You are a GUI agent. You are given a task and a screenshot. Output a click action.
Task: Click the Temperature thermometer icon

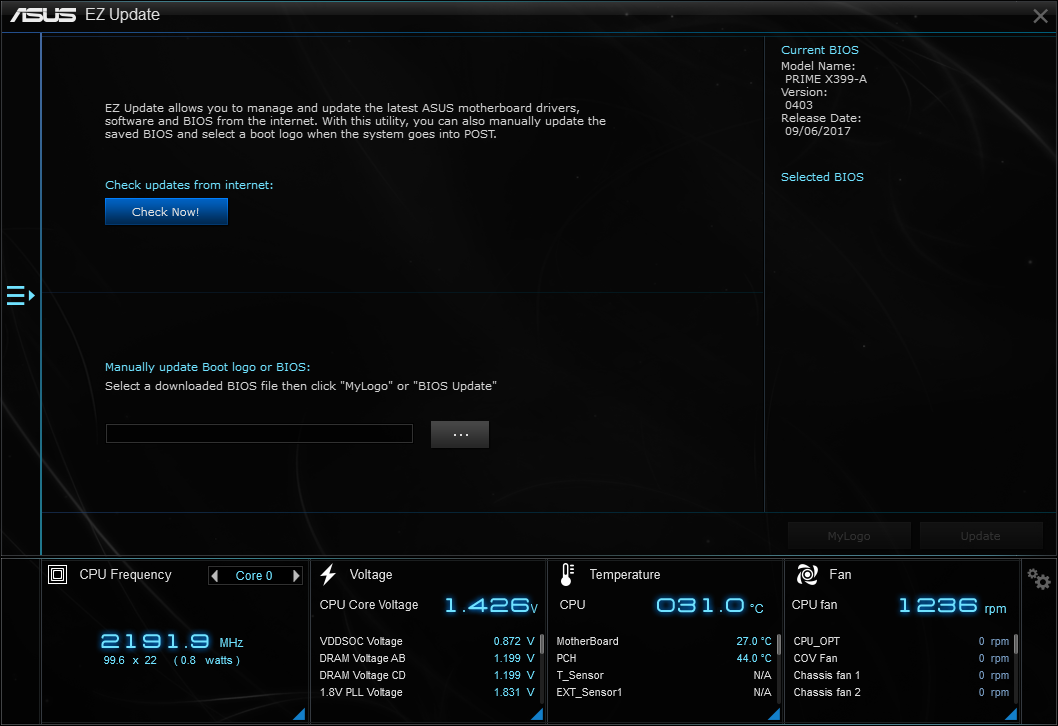(x=567, y=574)
